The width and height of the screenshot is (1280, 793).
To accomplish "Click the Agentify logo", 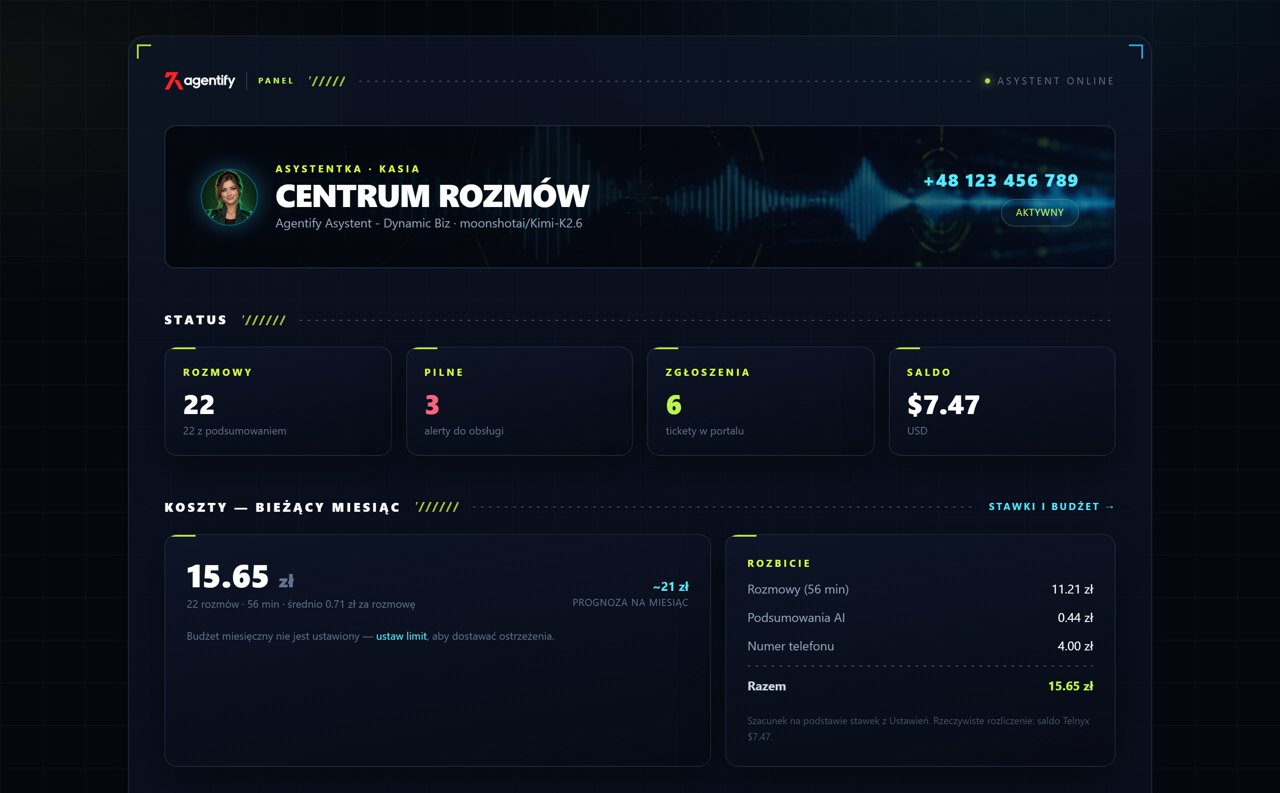I will point(200,81).
